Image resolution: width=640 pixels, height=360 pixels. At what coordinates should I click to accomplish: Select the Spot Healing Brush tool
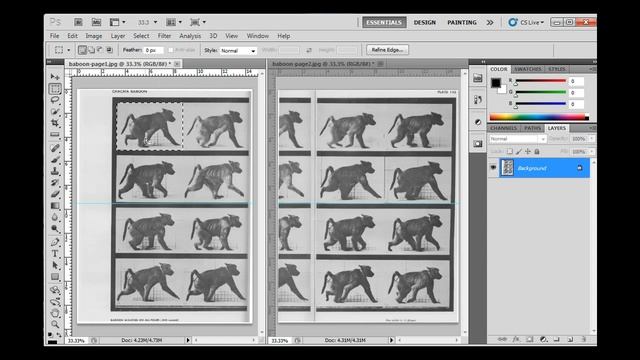coord(55,148)
